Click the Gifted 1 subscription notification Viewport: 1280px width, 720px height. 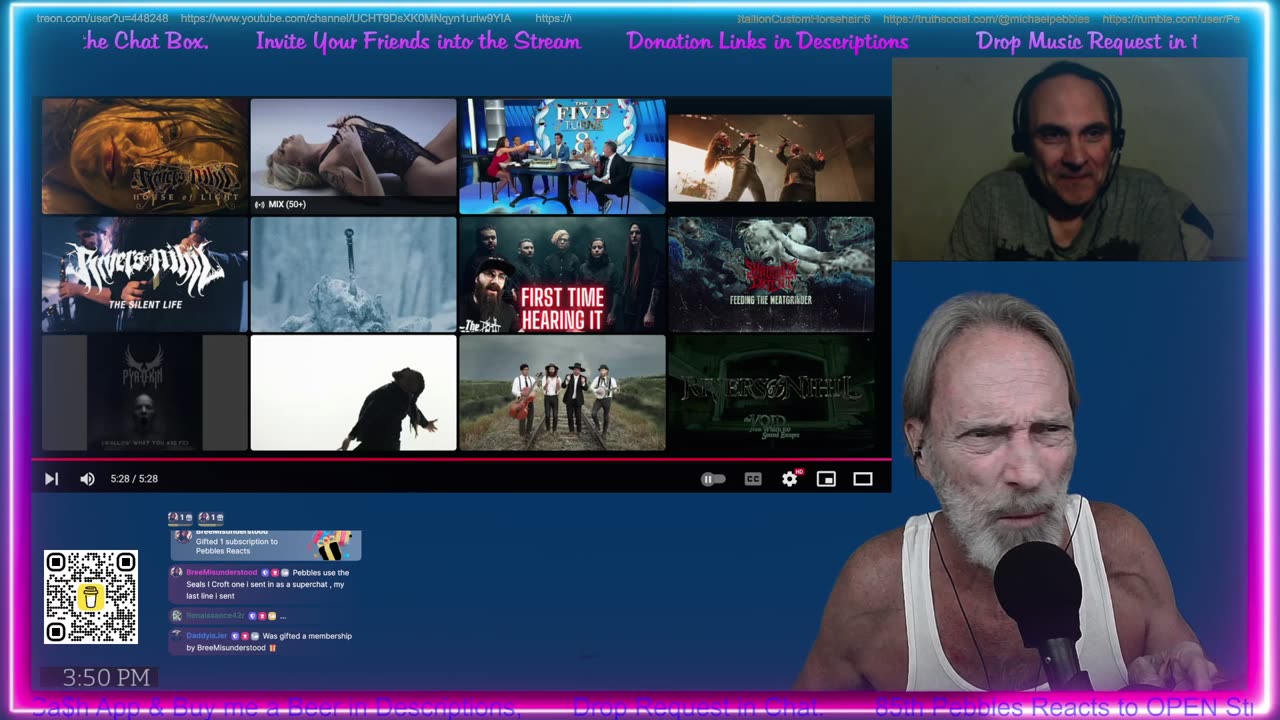click(265, 545)
